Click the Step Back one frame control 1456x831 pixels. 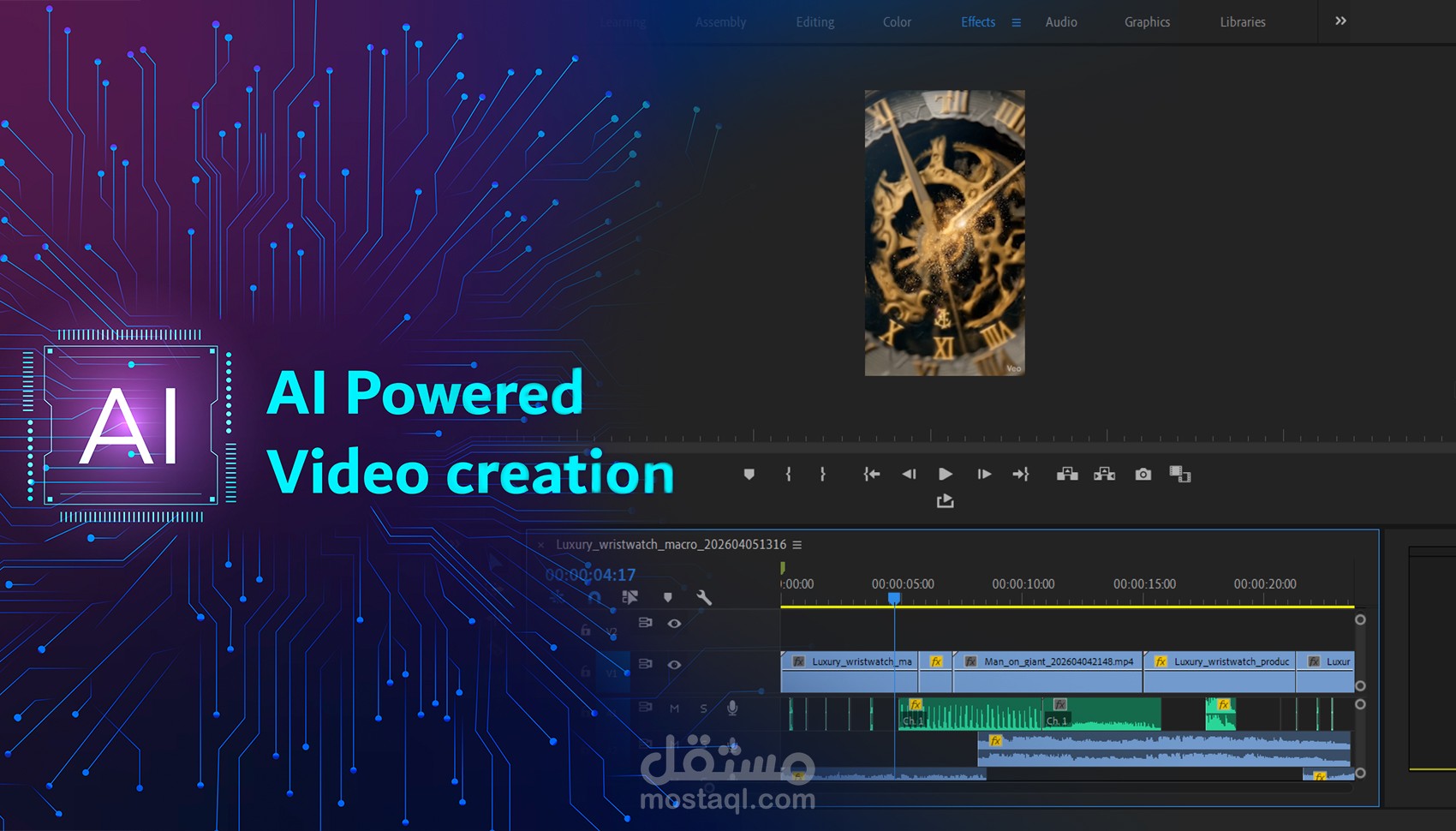coord(909,474)
